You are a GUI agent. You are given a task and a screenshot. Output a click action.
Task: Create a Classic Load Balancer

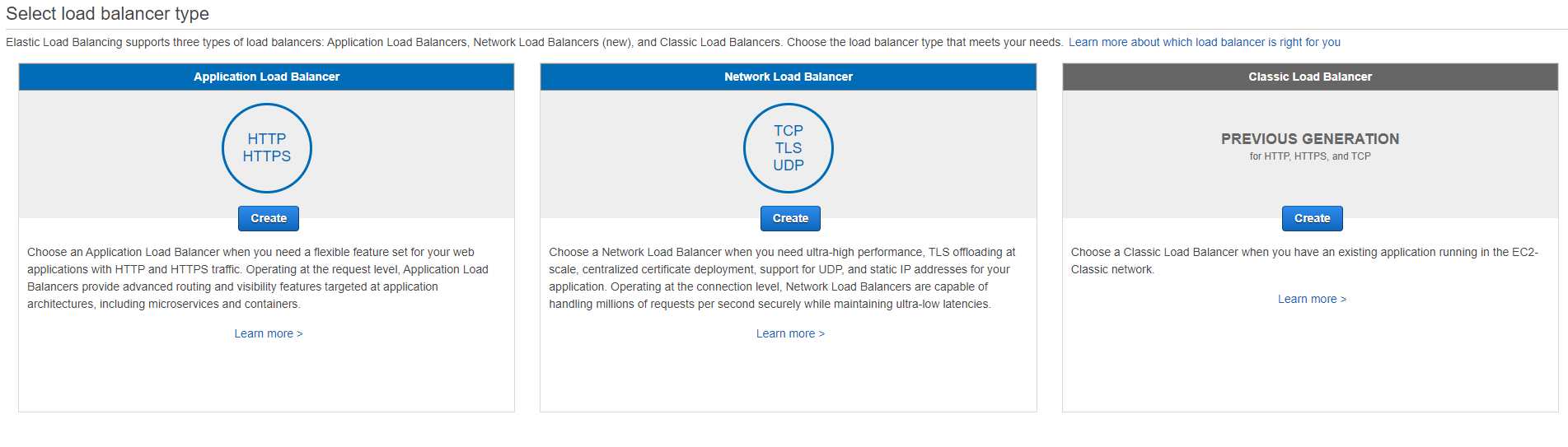[x=1312, y=218]
